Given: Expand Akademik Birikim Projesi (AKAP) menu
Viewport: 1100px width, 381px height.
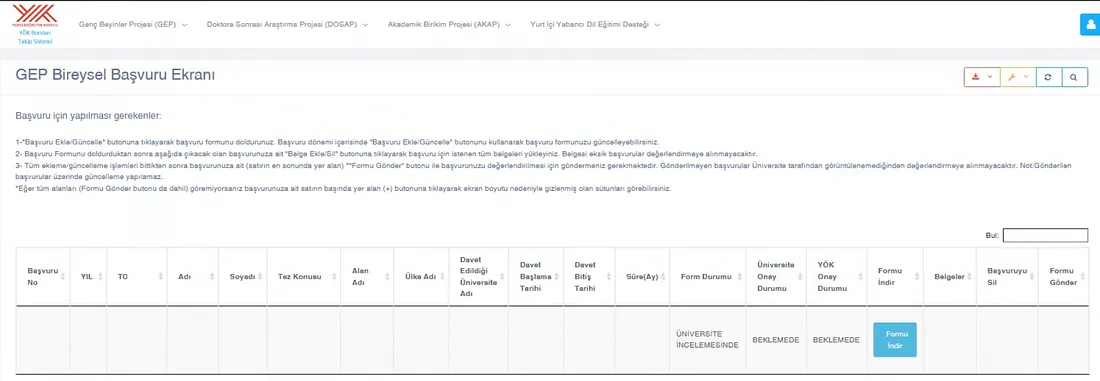Looking at the screenshot, I should (450, 25).
